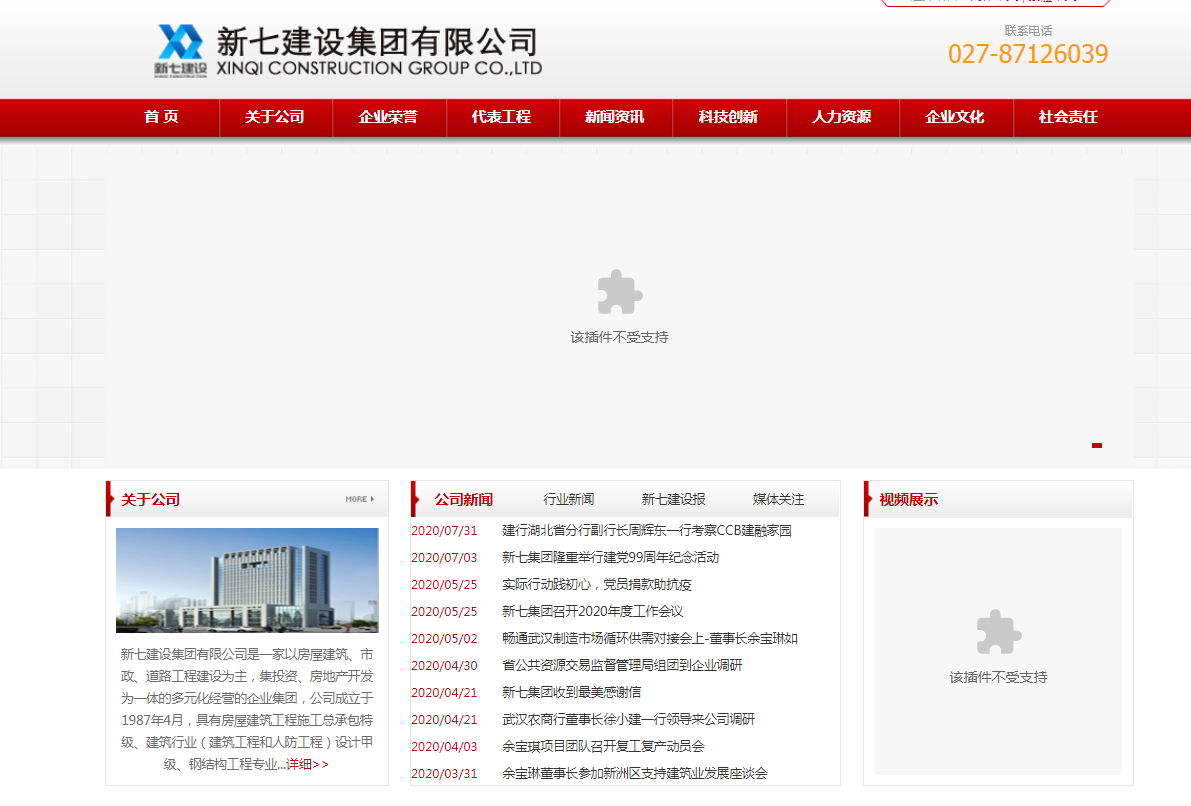Open the MORE link in the 关于公司 panel
This screenshot has height=806, width=1191.
(x=360, y=499)
